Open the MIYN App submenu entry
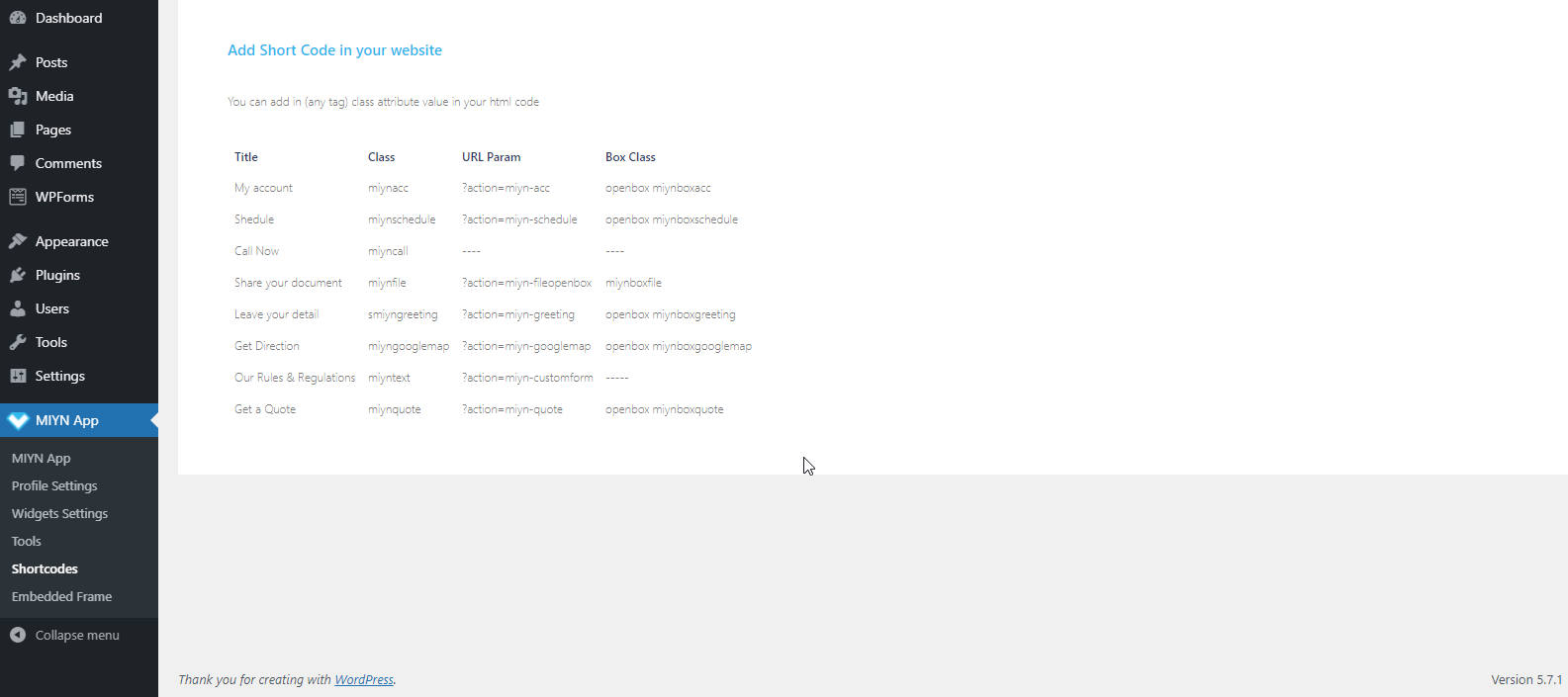 pyautogui.click(x=41, y=459)
